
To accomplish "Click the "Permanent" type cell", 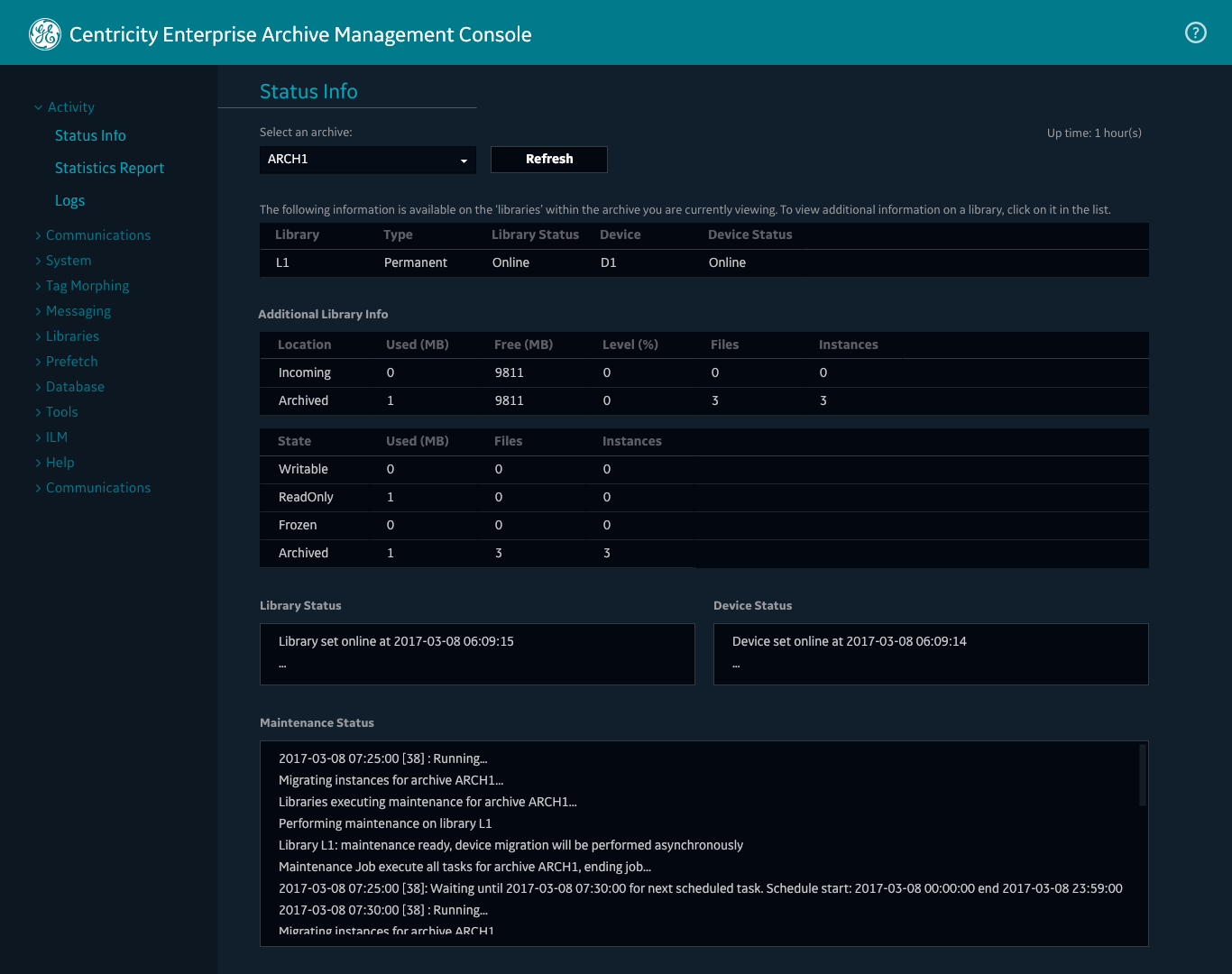I will pyautogui.click(x=416, y=262).
